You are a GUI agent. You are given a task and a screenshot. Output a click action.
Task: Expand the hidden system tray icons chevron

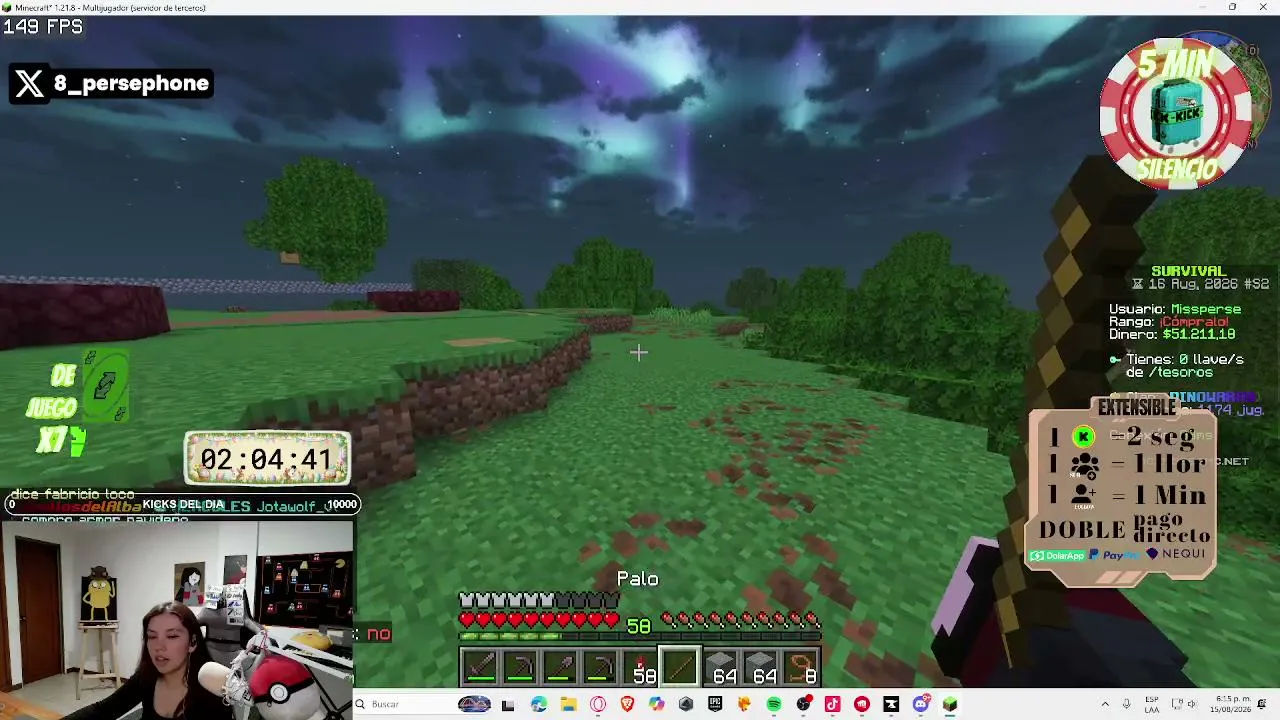click(x=1105, y=704)
